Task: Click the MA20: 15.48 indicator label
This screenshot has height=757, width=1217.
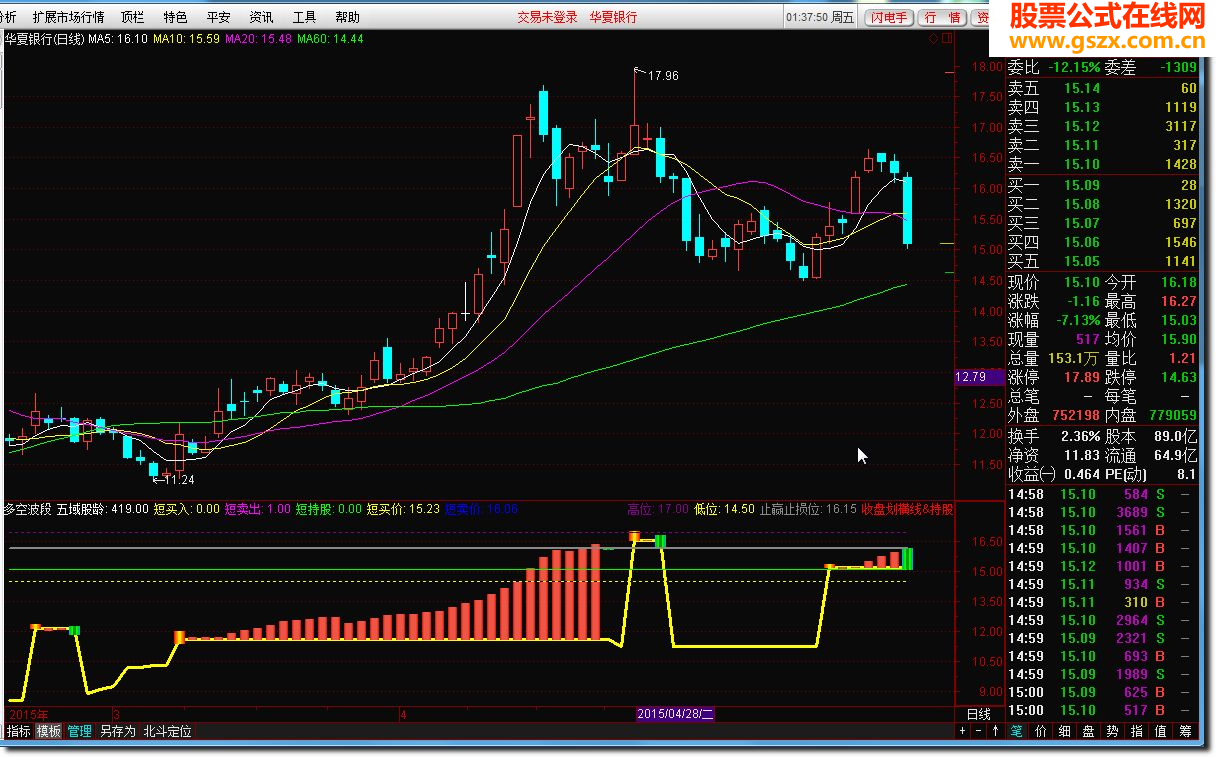Action: point(259,39)
